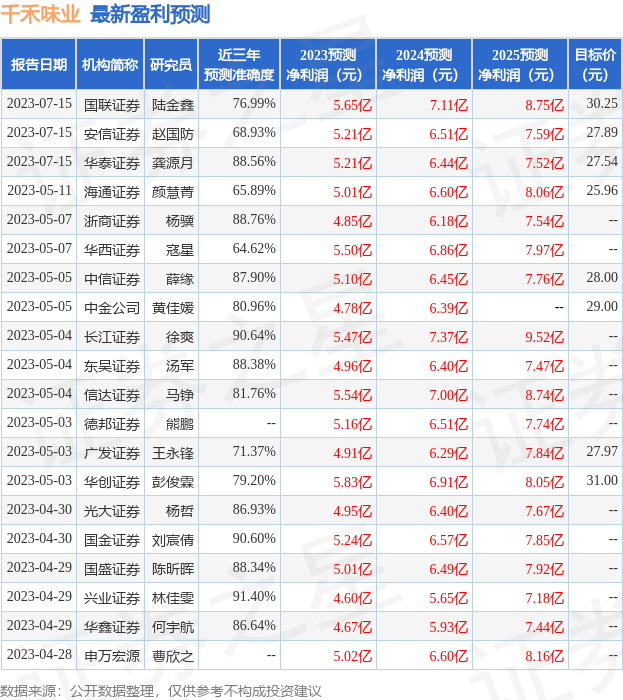Click 2025 forecast 8.16亿

[544, 656]
